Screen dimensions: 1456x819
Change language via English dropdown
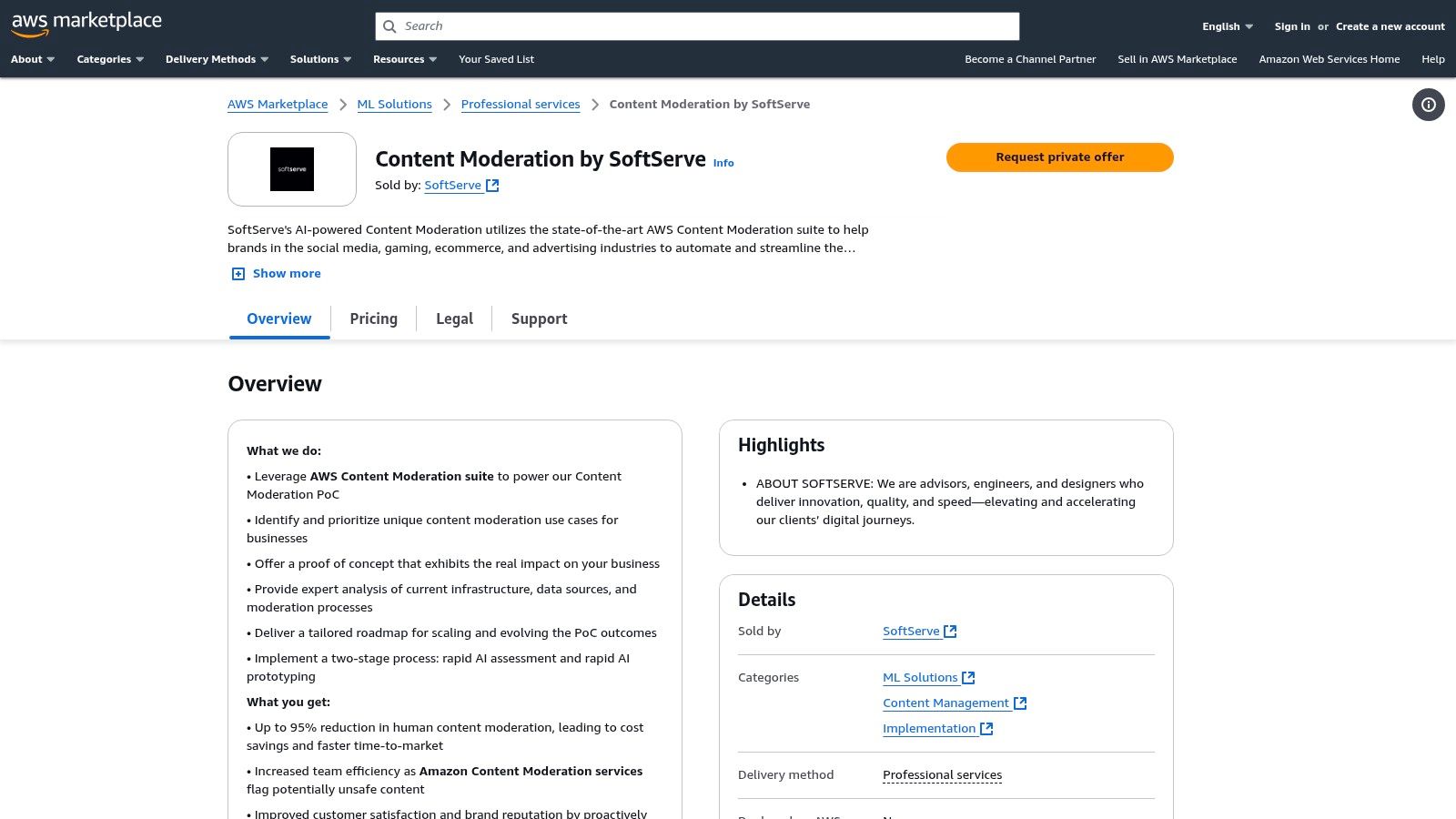[x=1228, y=26]
